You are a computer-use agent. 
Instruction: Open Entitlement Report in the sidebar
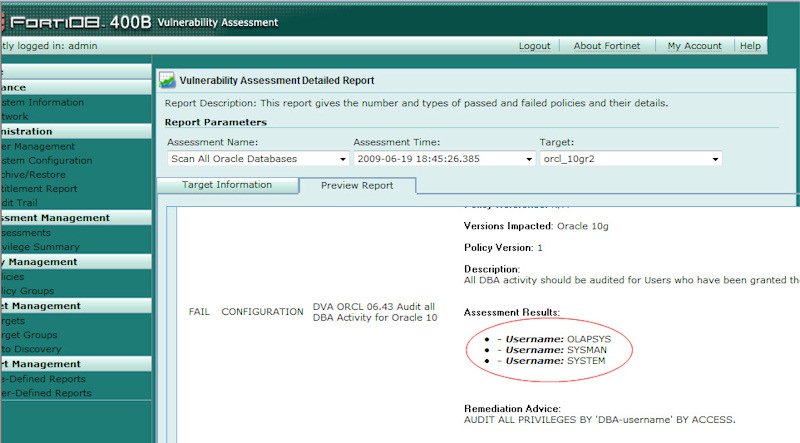point(39,188)
